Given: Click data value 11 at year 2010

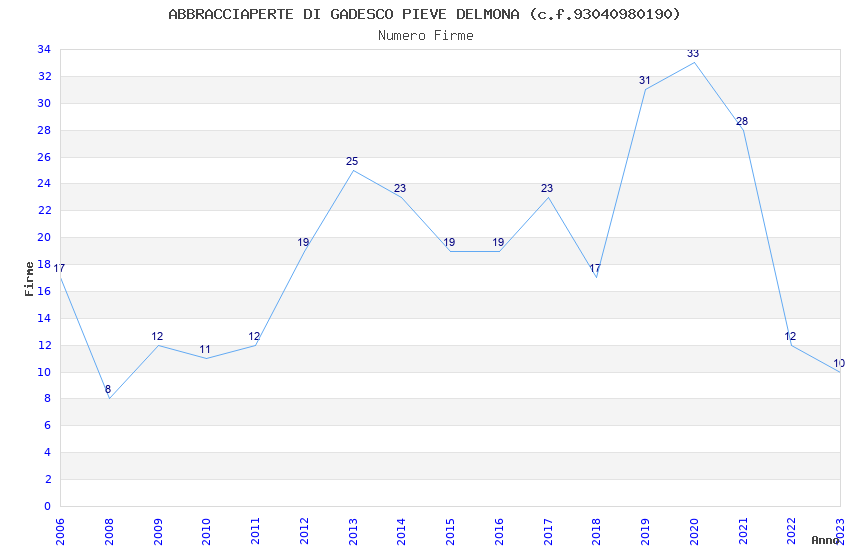Looking at the screenshot, I should pos(205,350).
